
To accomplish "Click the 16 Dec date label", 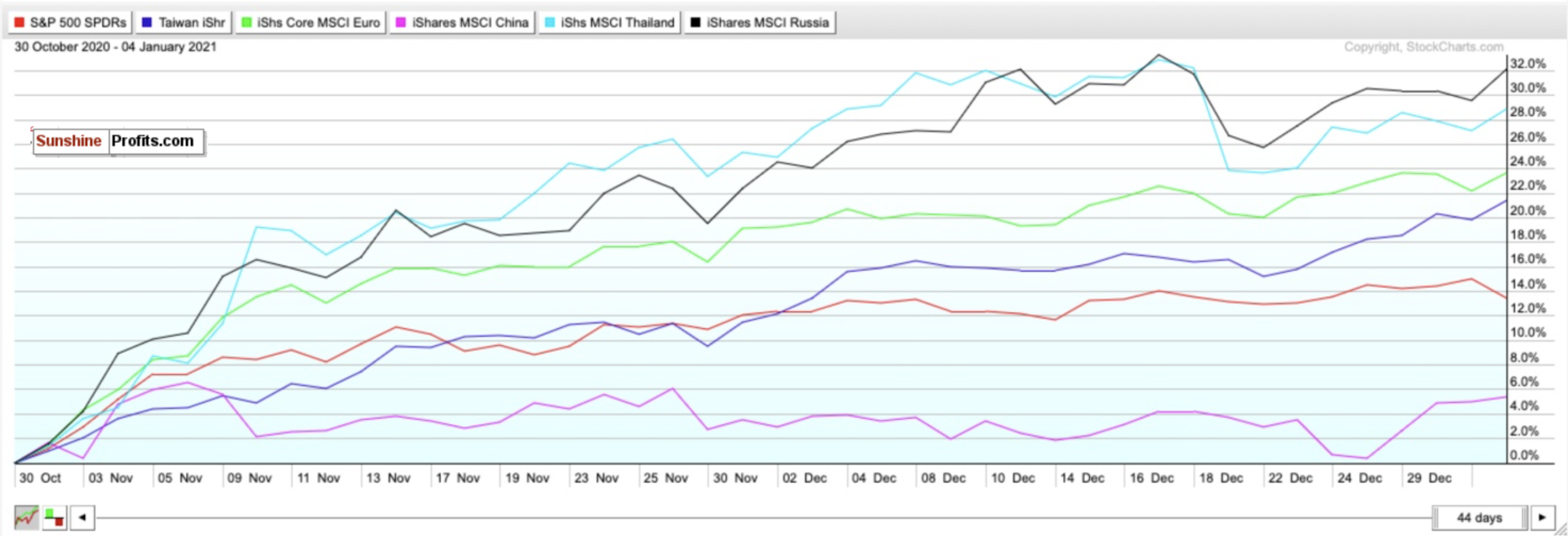I will point(1152,478).
